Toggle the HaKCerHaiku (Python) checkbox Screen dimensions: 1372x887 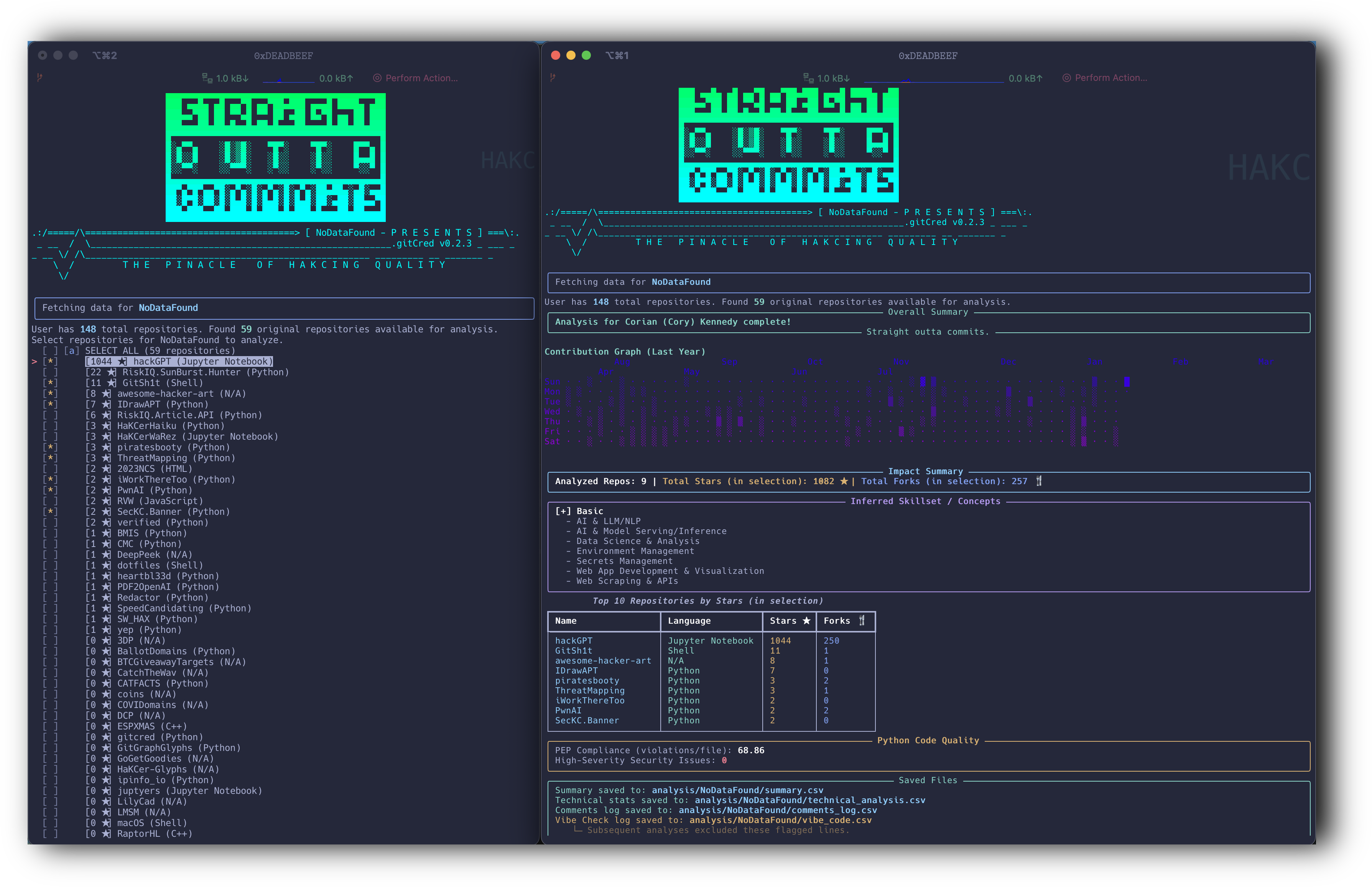click(x=51, y=426)
